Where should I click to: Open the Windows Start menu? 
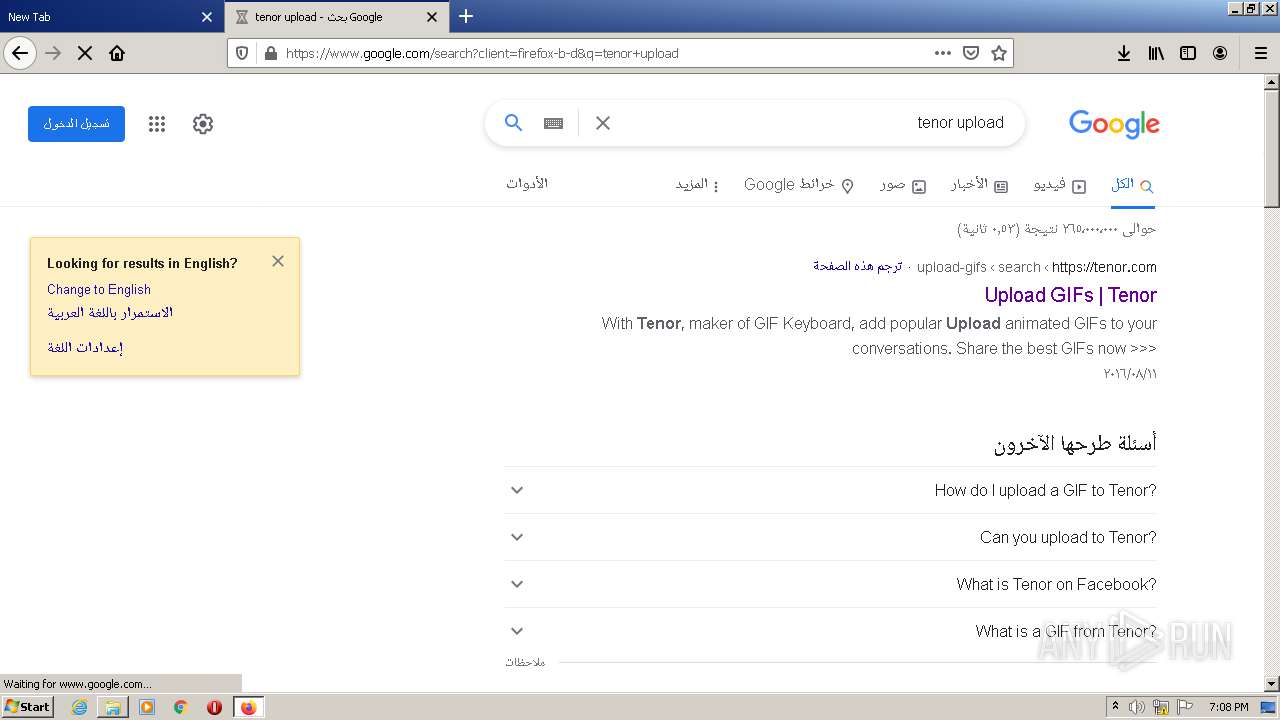point(28,707)
